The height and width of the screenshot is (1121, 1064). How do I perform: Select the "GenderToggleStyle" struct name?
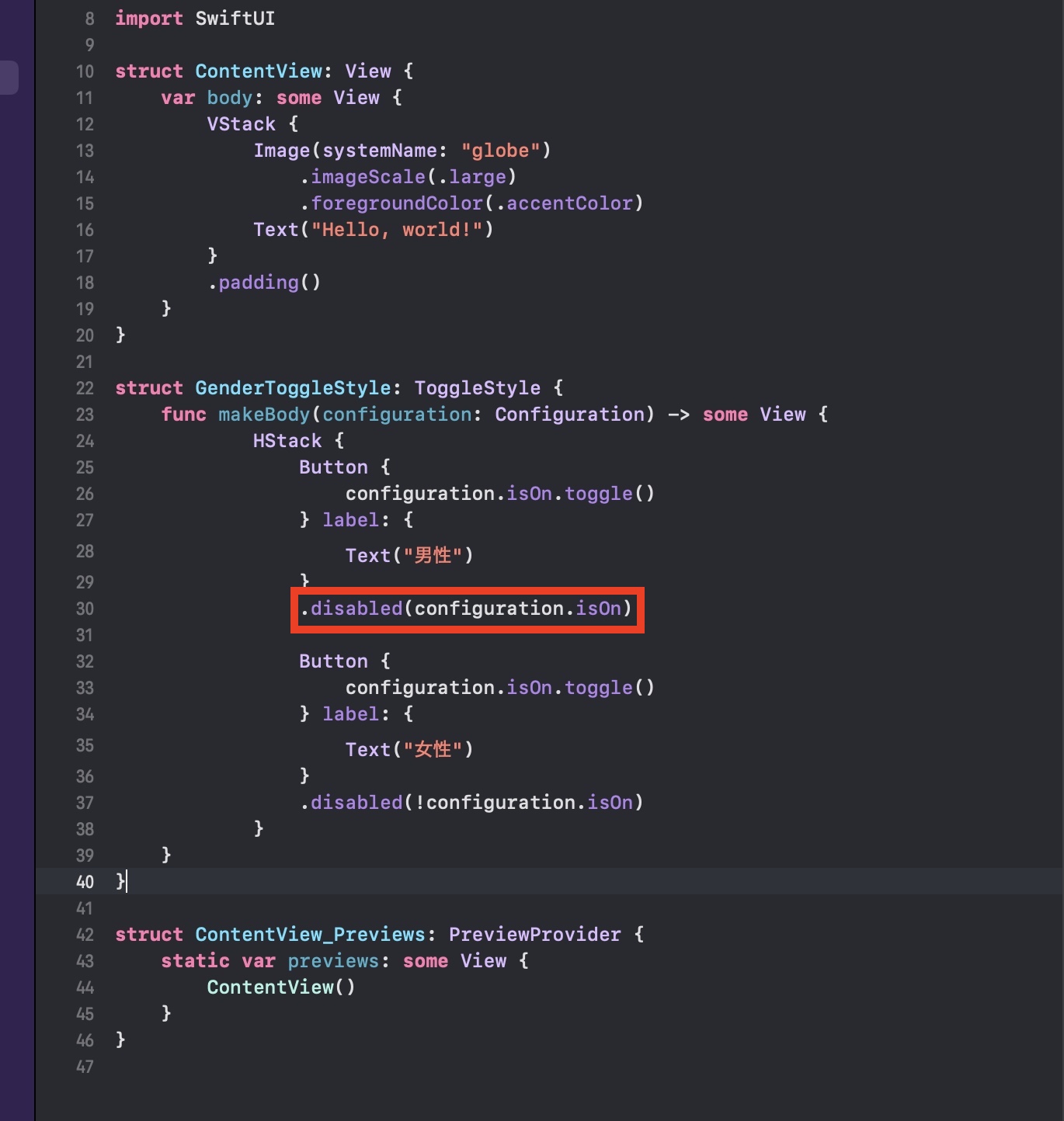click(294, 388)
